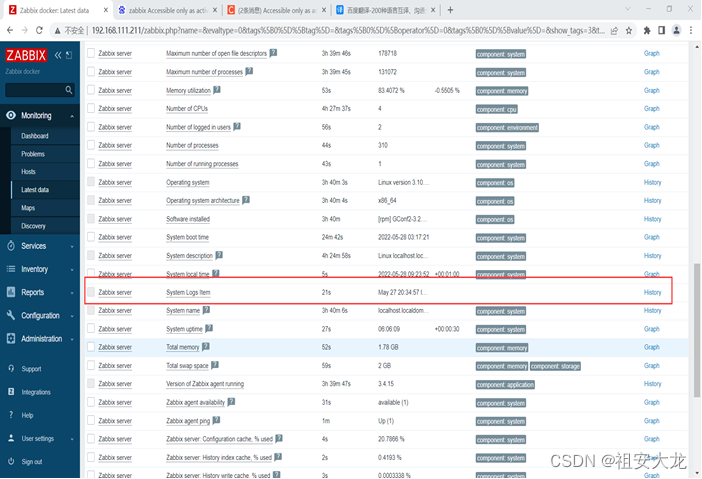Tick checkbox for Memory utilization row
The image size is (702, 479).
point(91,90)
